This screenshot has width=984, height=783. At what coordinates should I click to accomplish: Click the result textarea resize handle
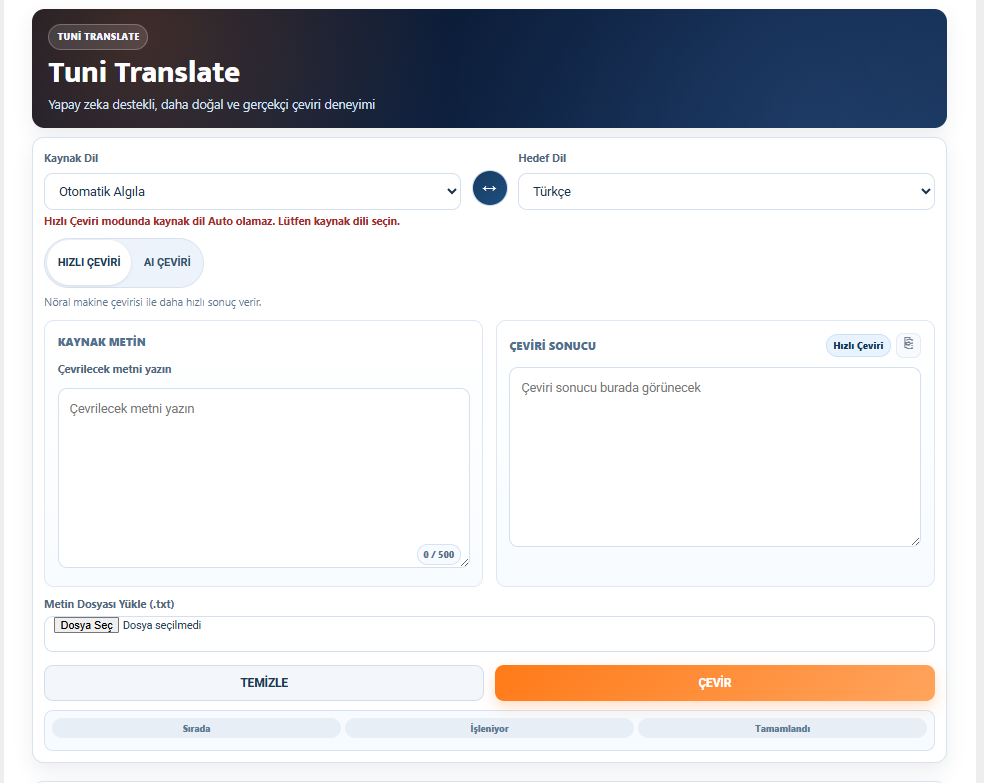[x=916, y=541]
